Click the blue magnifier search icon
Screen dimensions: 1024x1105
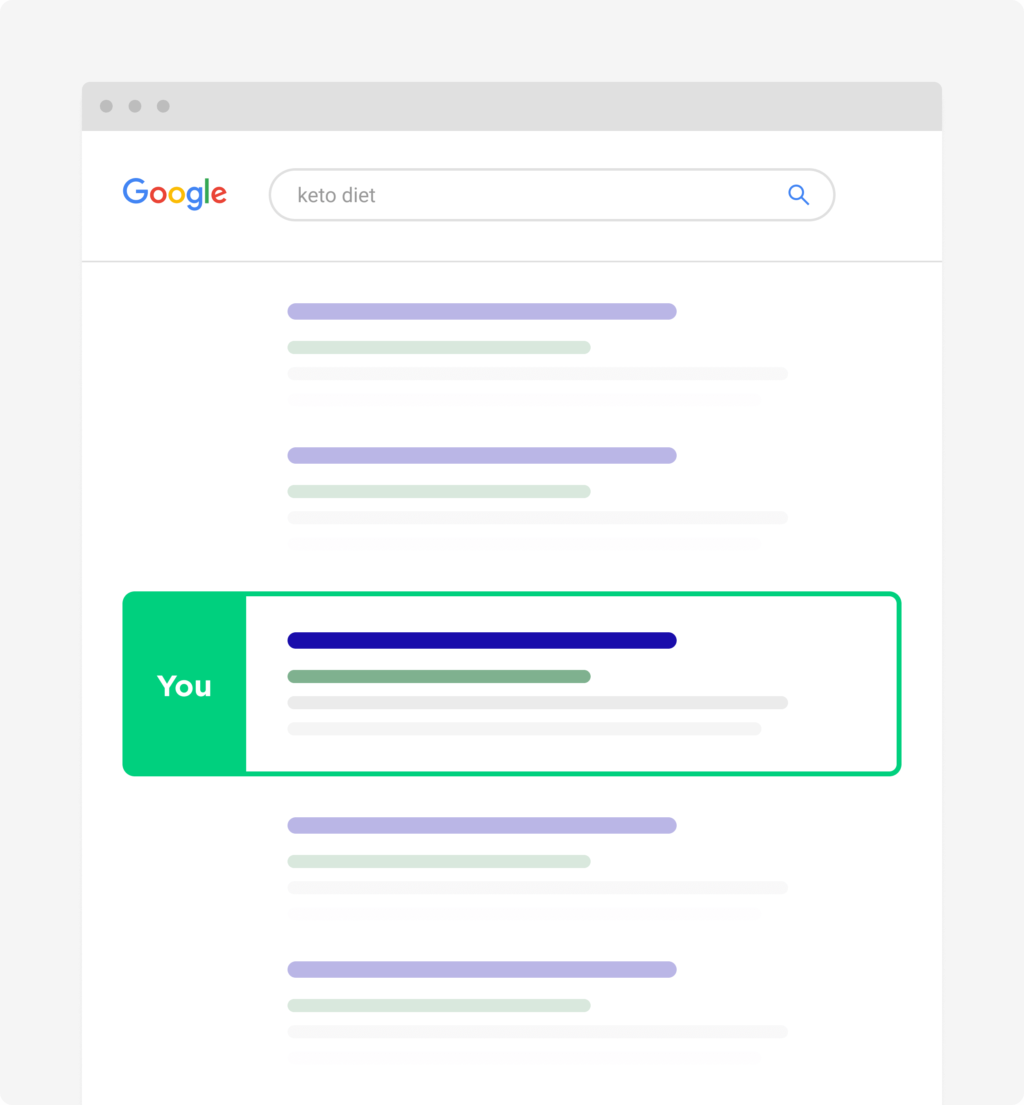coord(798,195)
